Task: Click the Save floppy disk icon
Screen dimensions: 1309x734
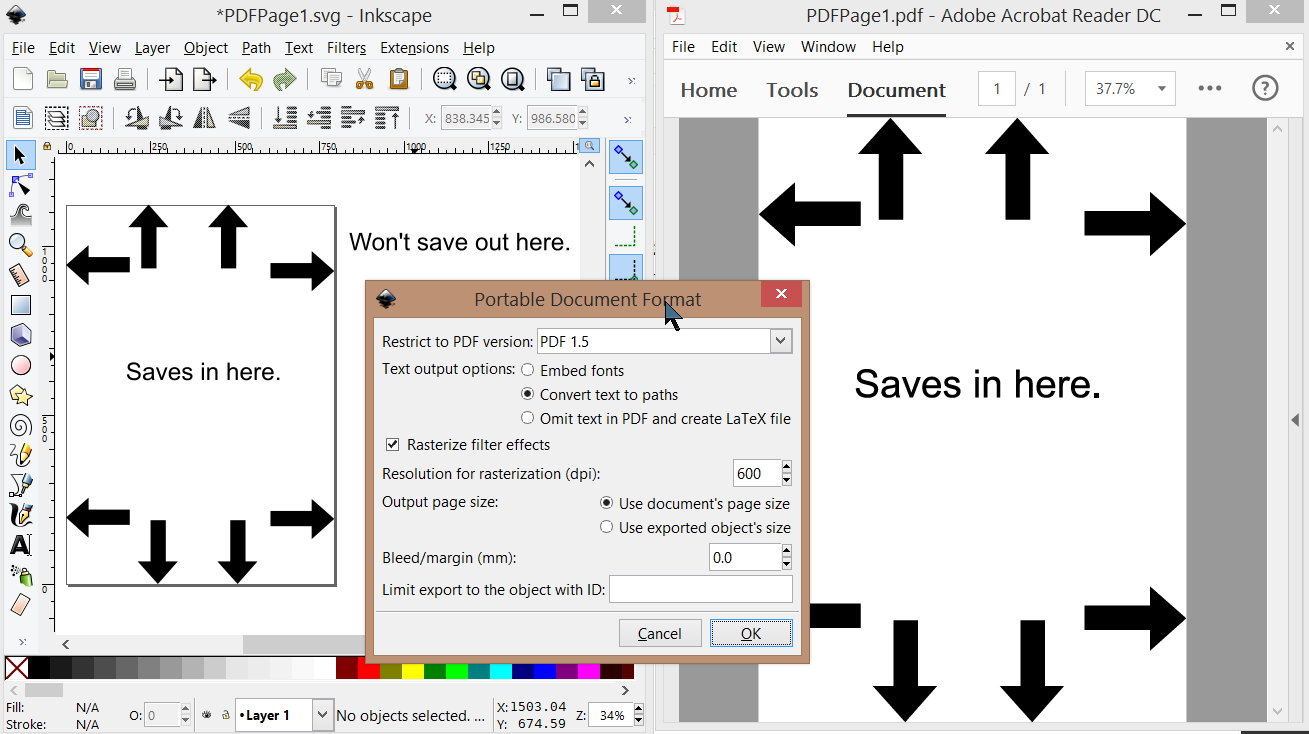Action: click(x=91, y=80)
